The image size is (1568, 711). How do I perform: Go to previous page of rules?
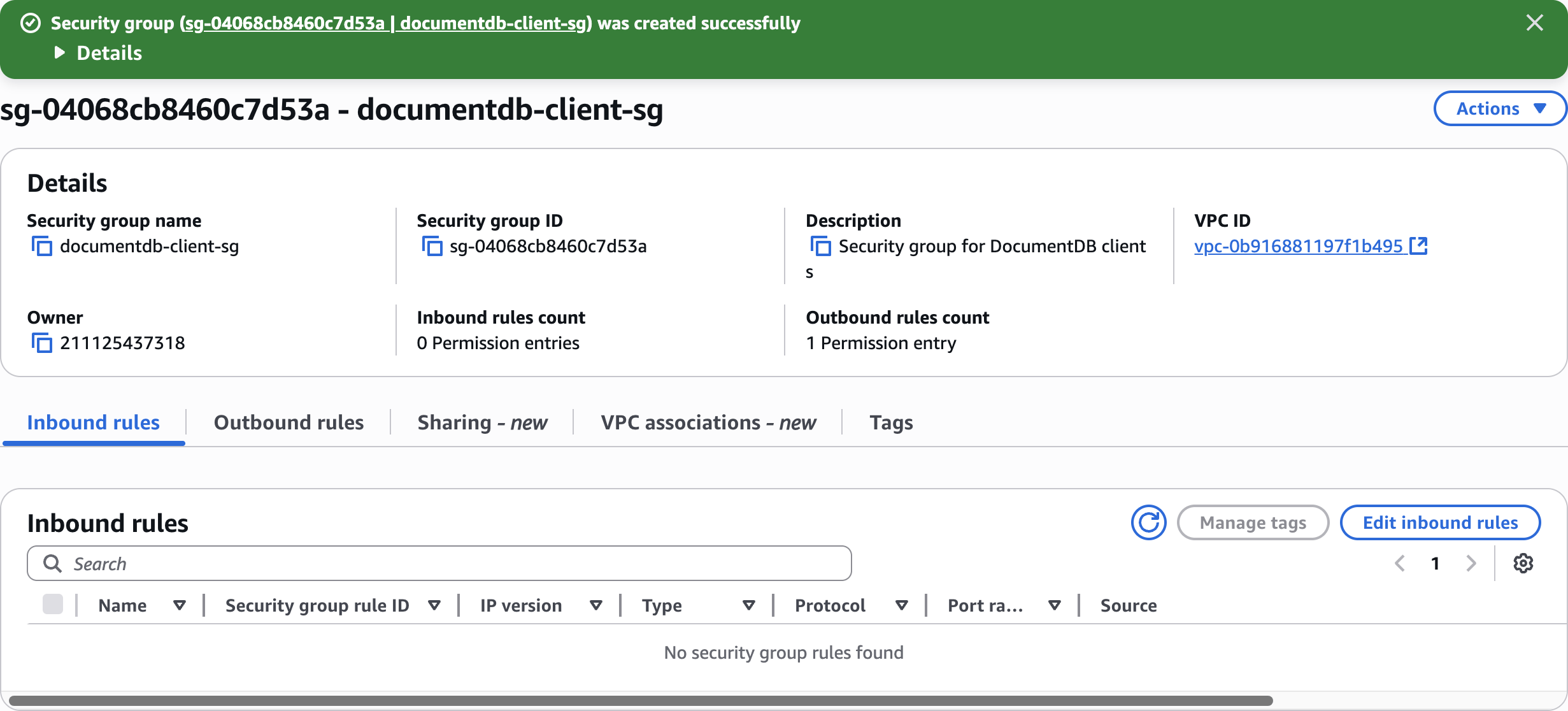(x=1400, y=563)
